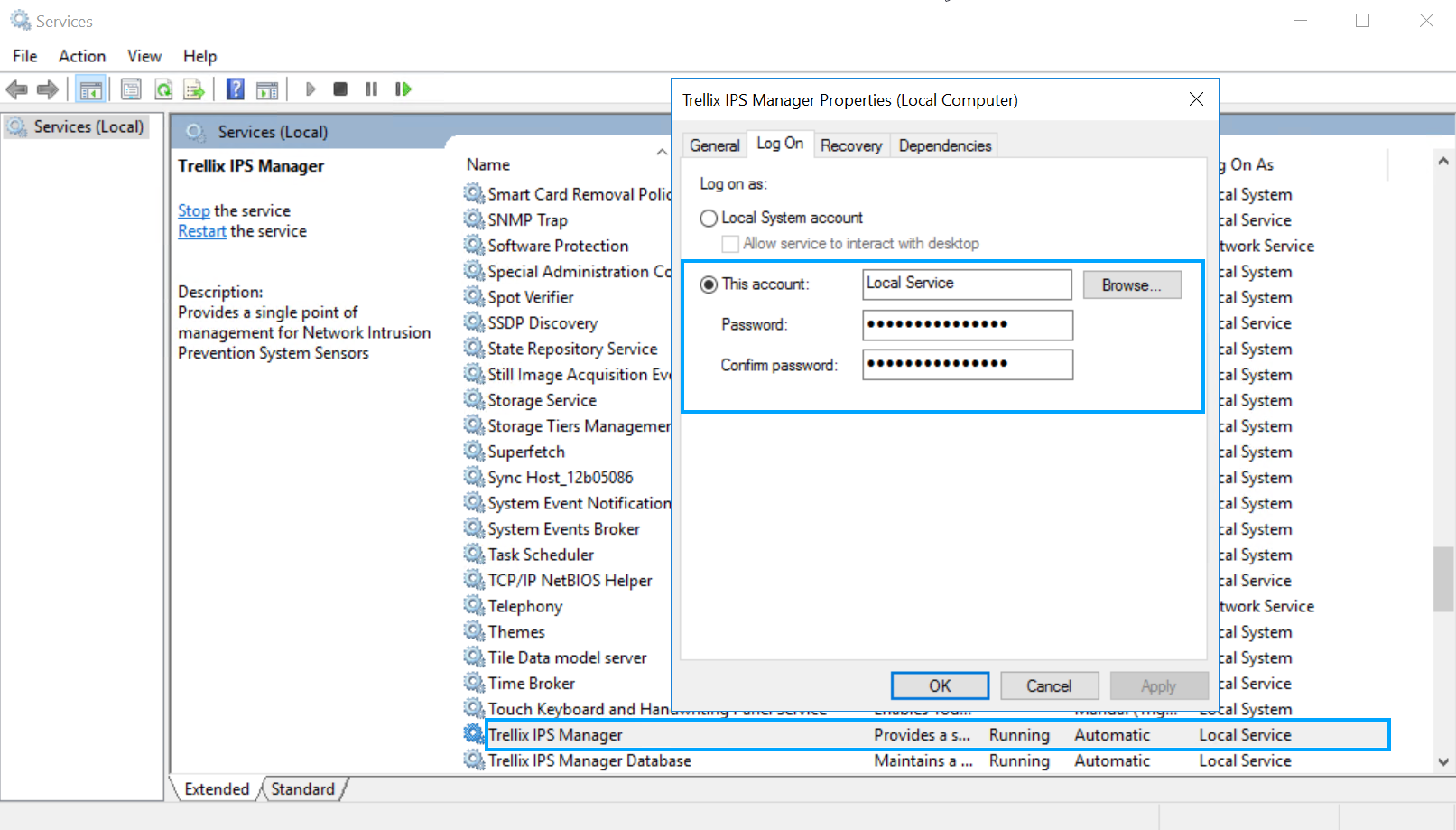This screenshot has height=830, width=1456.
Task: Click the This account name field
Action: [967, 284]
